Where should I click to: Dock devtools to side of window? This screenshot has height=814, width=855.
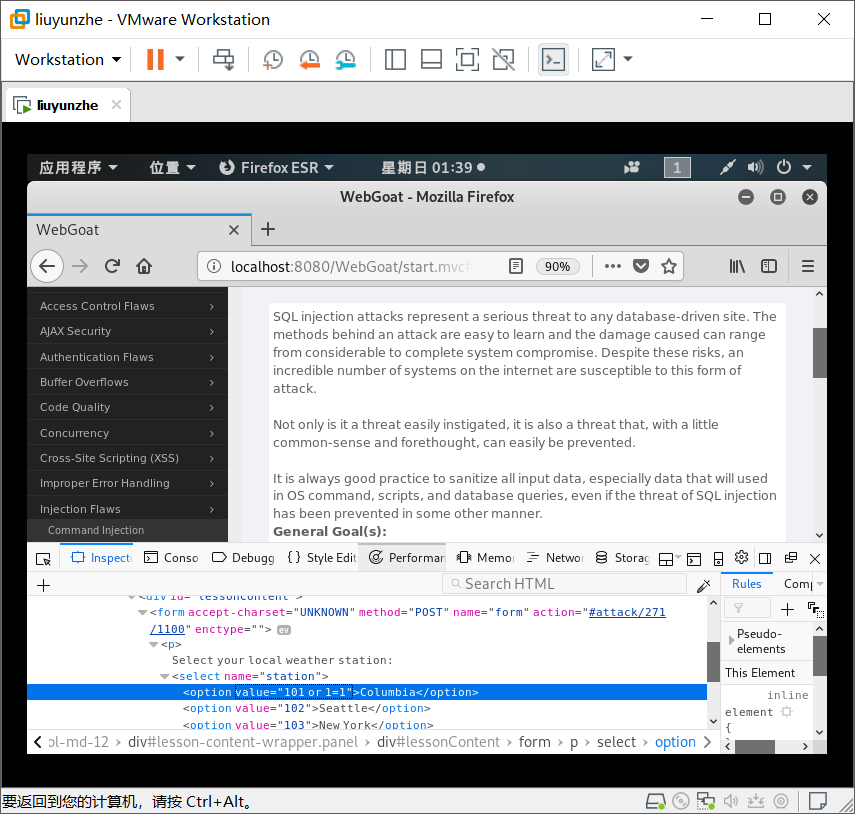point(765,558)
